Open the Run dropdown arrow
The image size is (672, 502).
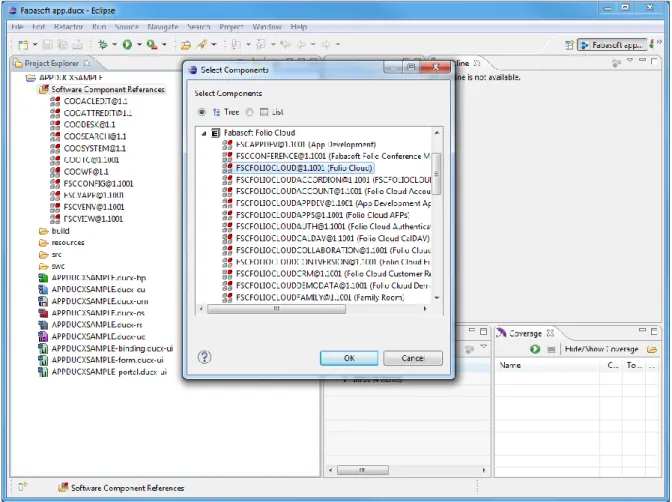(x=139, y=44)
